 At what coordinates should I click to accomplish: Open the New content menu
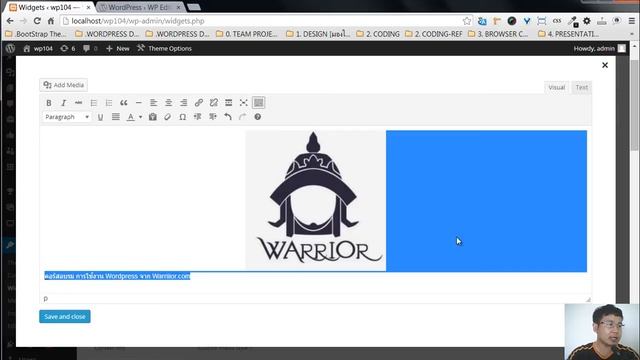click(118, 48)
